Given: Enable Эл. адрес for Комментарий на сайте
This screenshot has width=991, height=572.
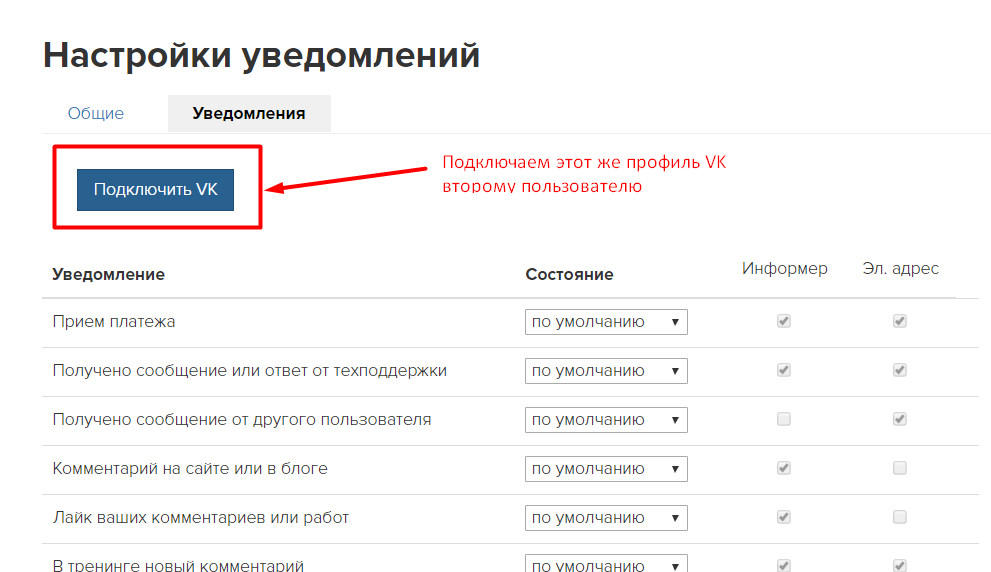Looking at the screenshot, I should 900,468.
